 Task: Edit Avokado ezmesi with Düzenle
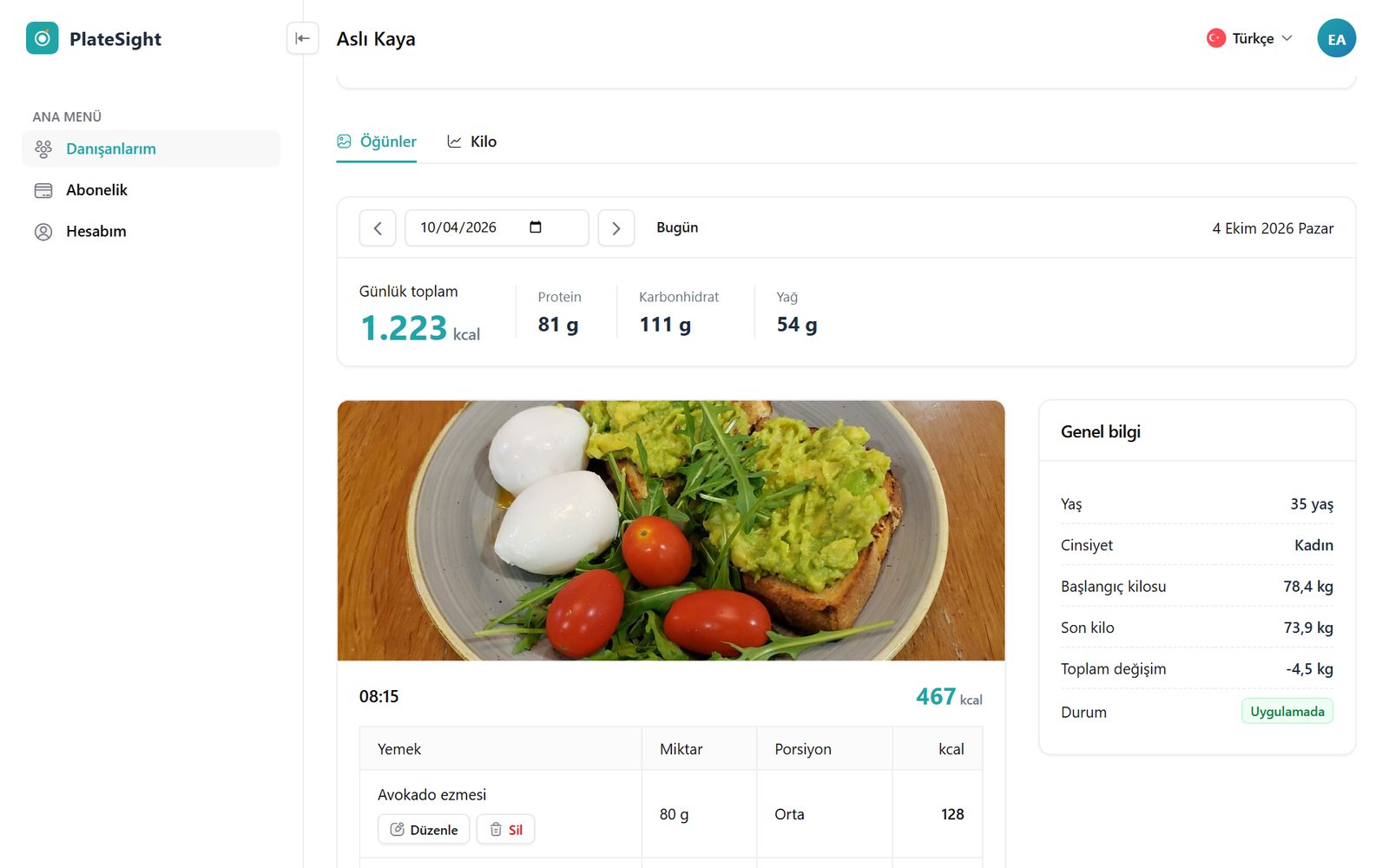pyautogui.click(x=424, y=829)
